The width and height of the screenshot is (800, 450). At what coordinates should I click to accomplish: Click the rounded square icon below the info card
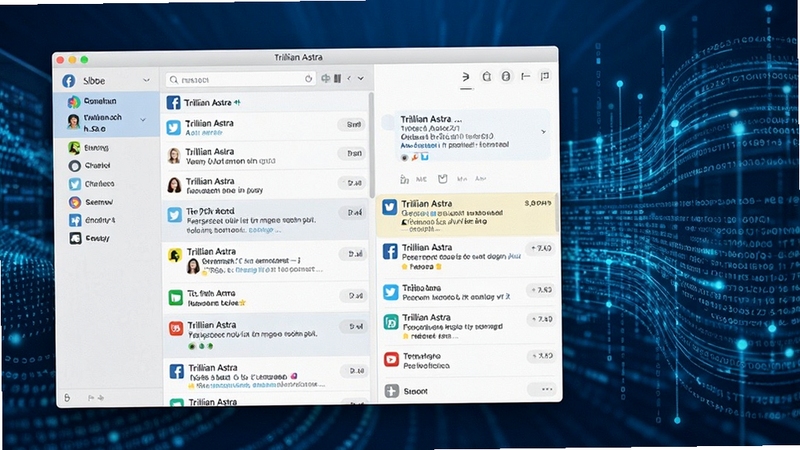442,179
